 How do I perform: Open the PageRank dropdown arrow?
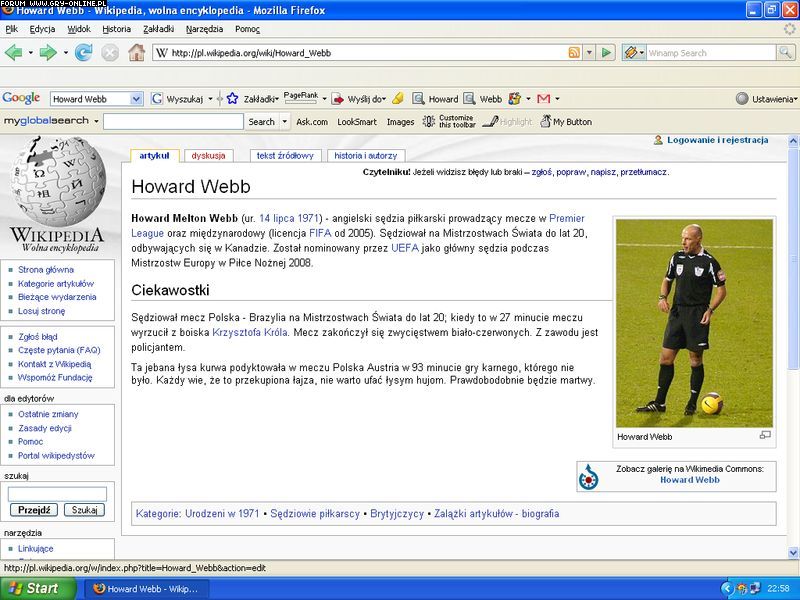[324, 99]
